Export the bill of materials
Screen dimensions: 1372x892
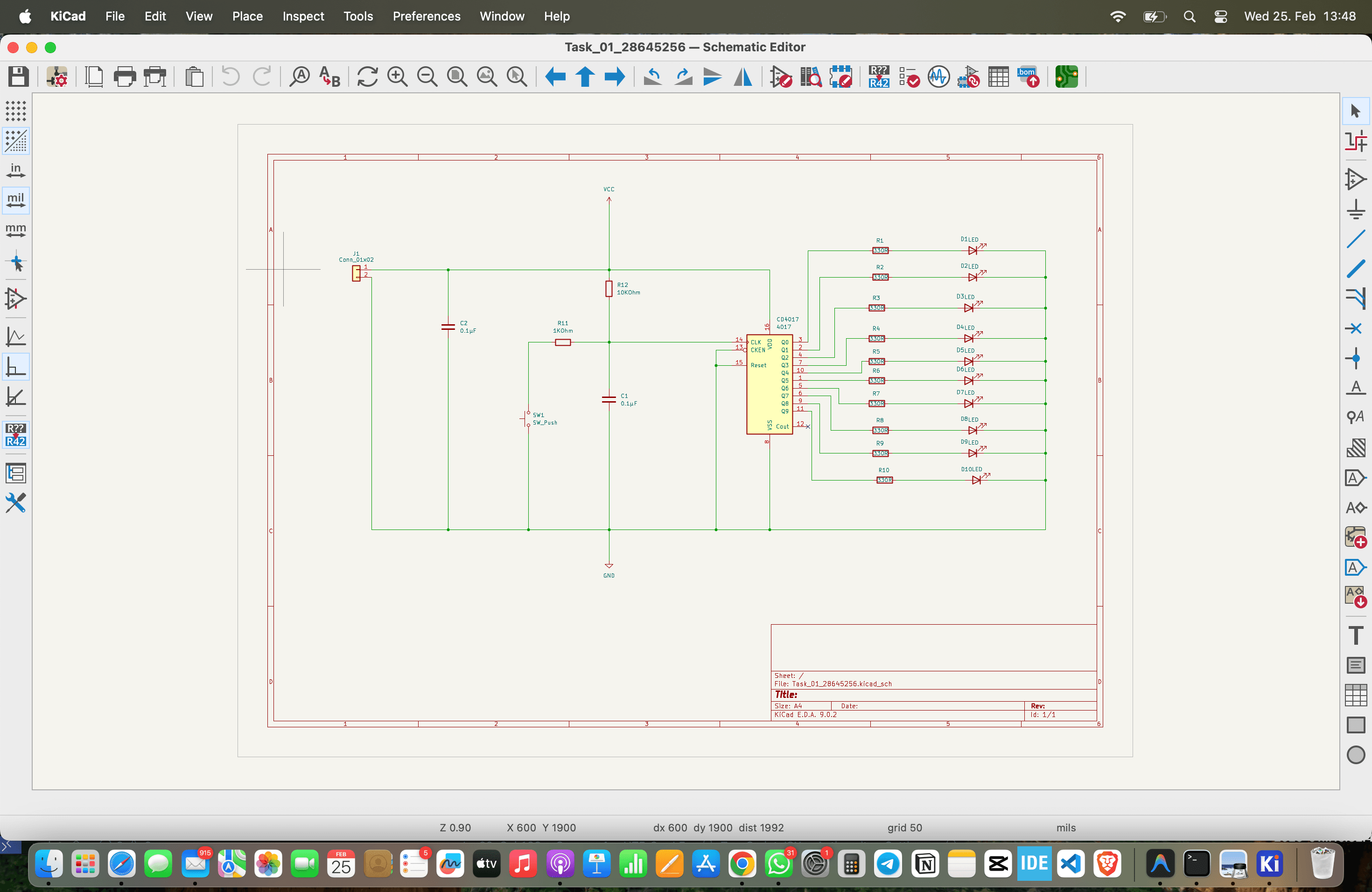click(x=1029, y=77)
